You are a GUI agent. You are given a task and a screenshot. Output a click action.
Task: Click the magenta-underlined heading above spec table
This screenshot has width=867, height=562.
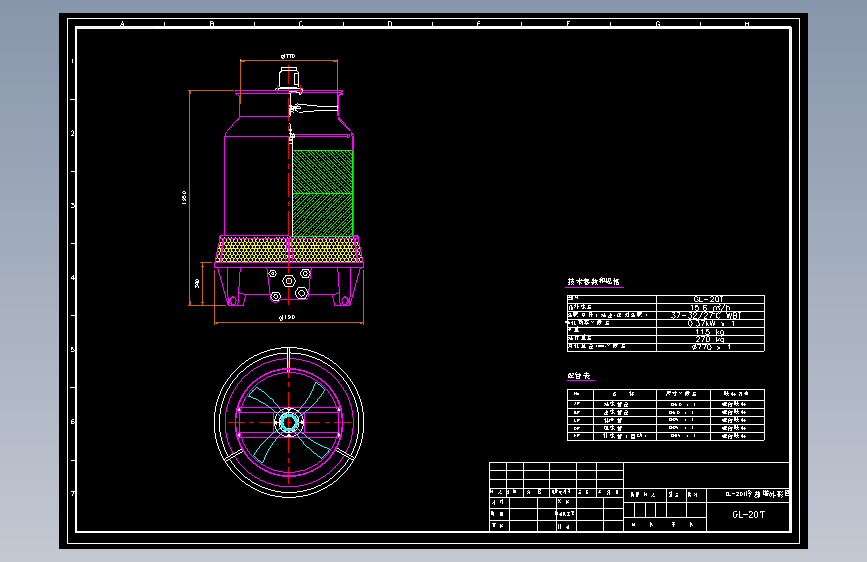(594, 282)
